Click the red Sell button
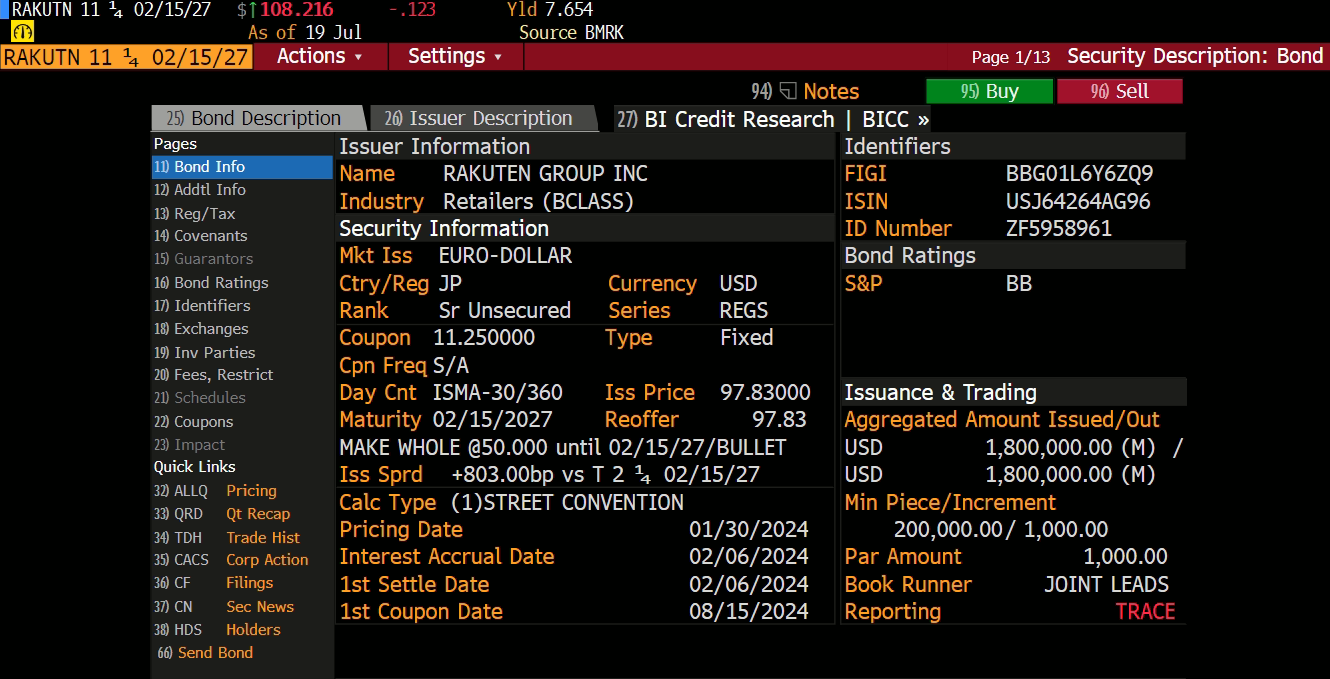Screen dimensions: 1330x679 click(1119, 92)
